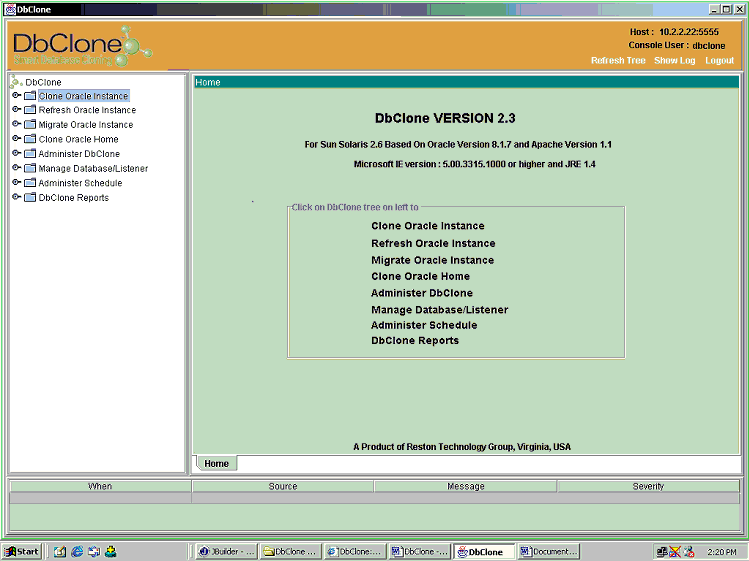Click Manage Database/Listener text in home panel

(x=440, y=310)
